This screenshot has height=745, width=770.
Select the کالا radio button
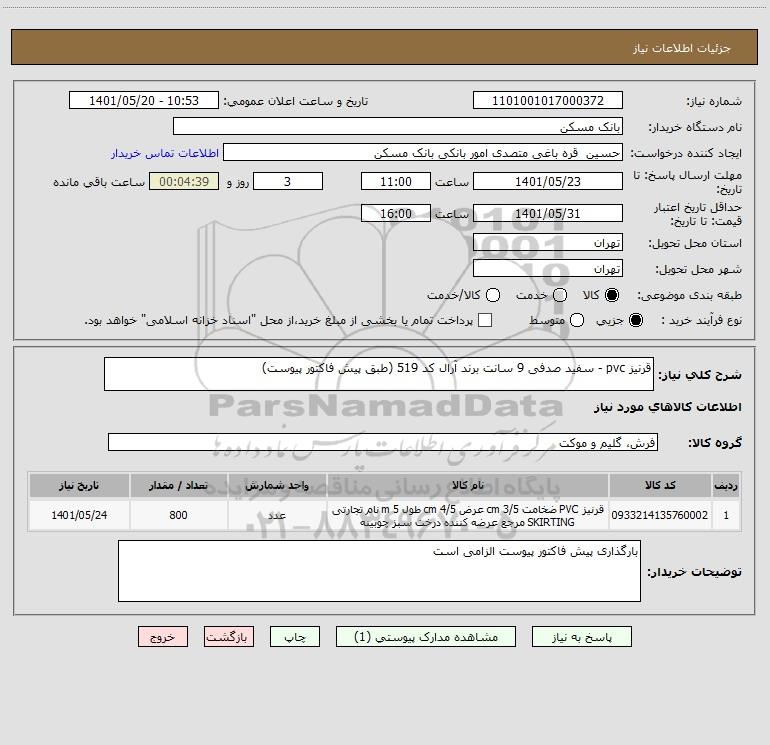tap(612, 295)
